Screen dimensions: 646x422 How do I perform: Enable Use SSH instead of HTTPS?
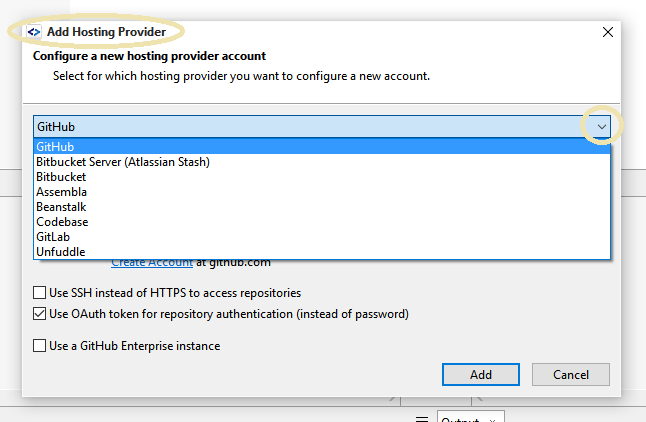tap(39, 293)
